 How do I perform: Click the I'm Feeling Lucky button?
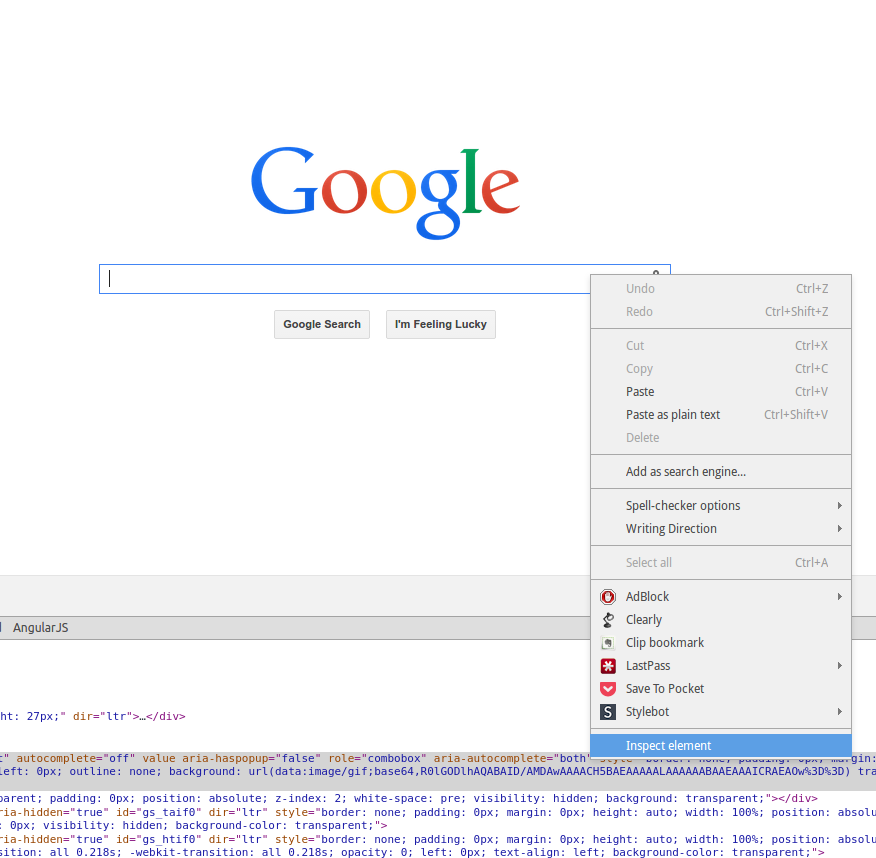pyautogui.click(x=441, y=325)
